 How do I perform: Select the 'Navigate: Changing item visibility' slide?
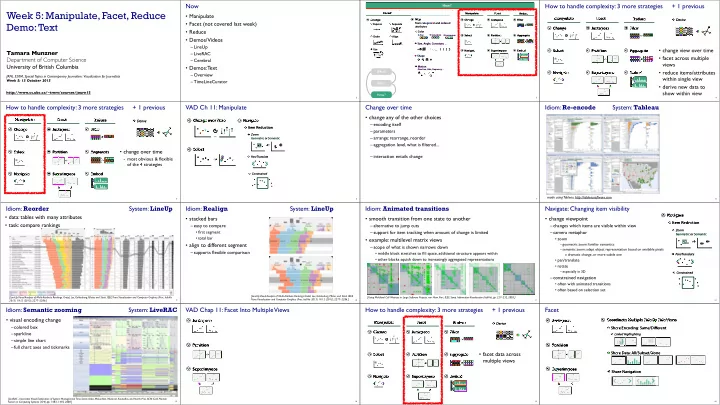point(630,253)
